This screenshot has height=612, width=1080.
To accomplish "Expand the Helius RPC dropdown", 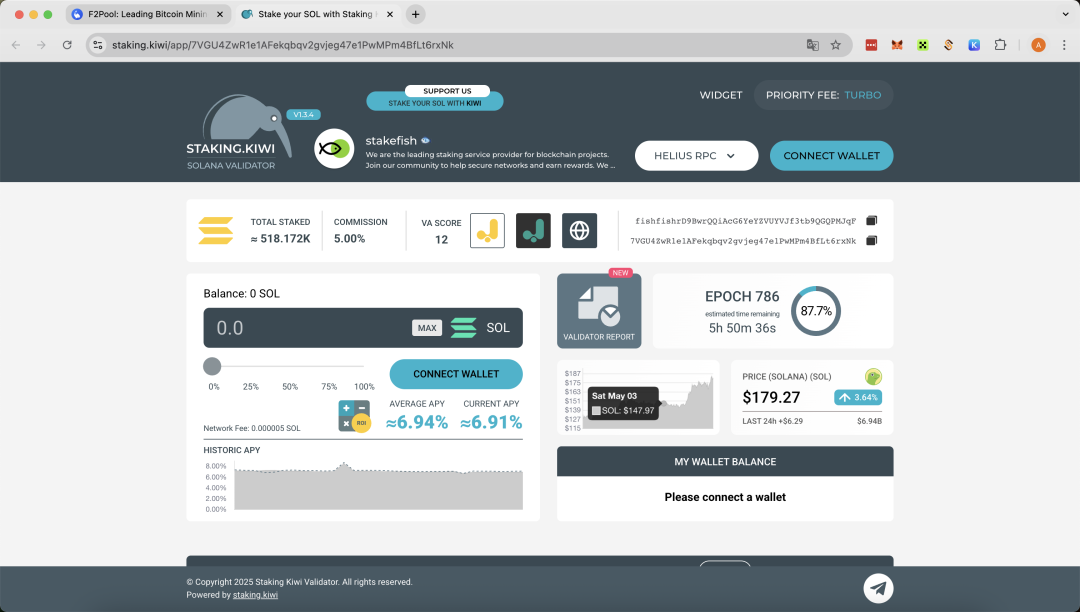I will 694,156.
